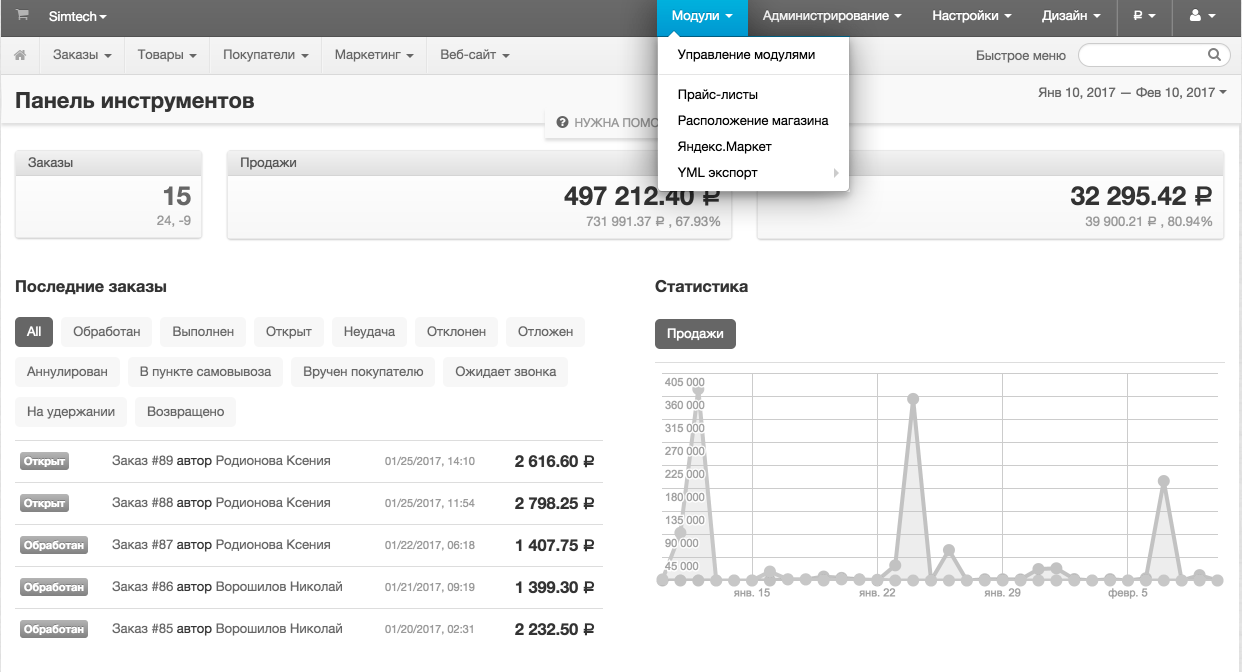Viewport: 1242px width, 672px height.
Task: Click total value 32 295.42 ₽
Action: 1141,197
